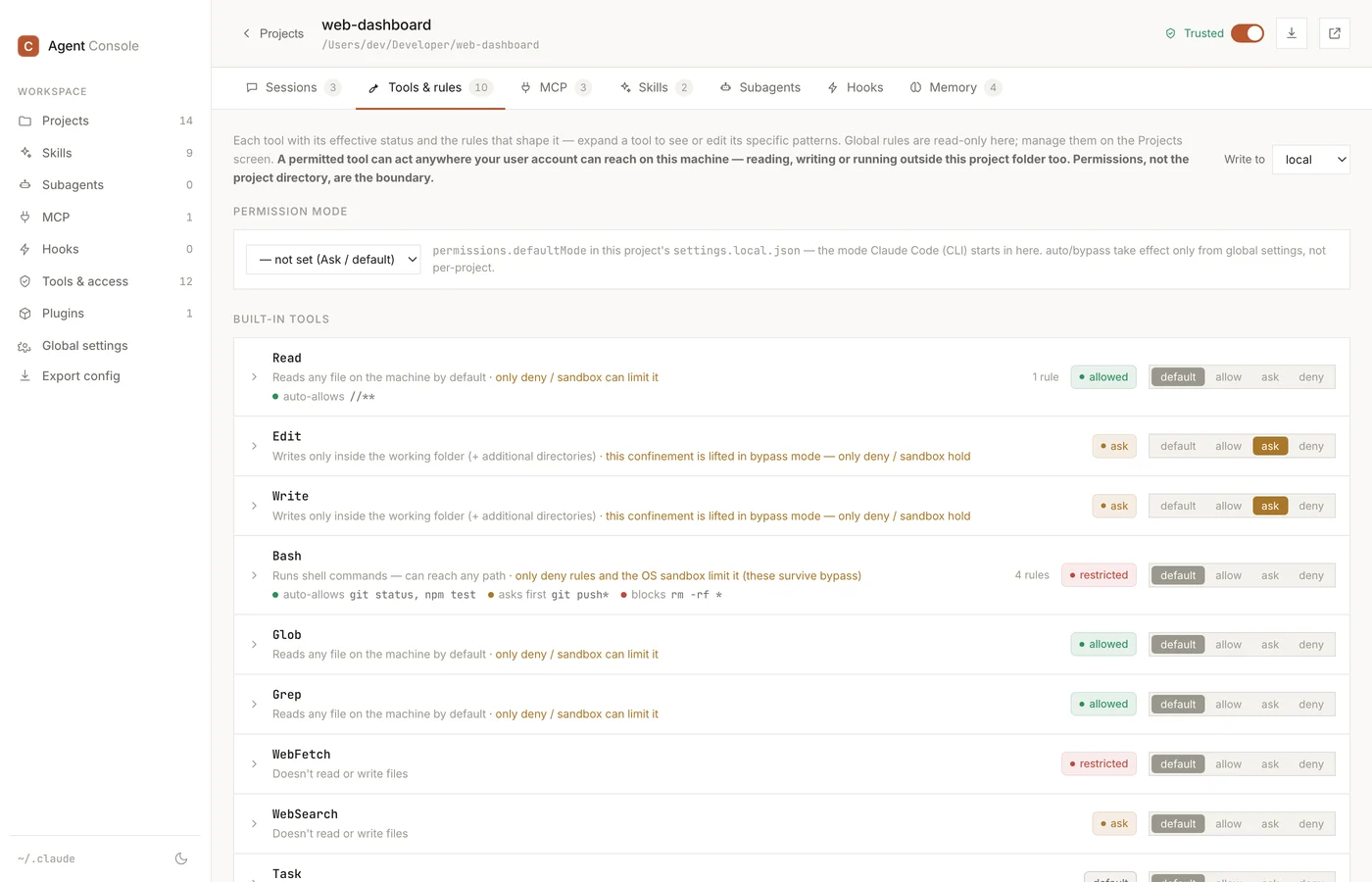Set Read tool permission to deny
This screenshot has width=1372, height=882.
pos(1310,377)
